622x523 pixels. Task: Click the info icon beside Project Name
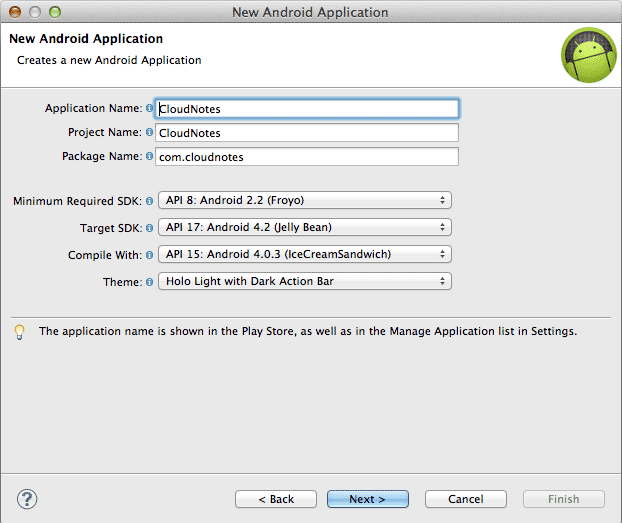150,132
